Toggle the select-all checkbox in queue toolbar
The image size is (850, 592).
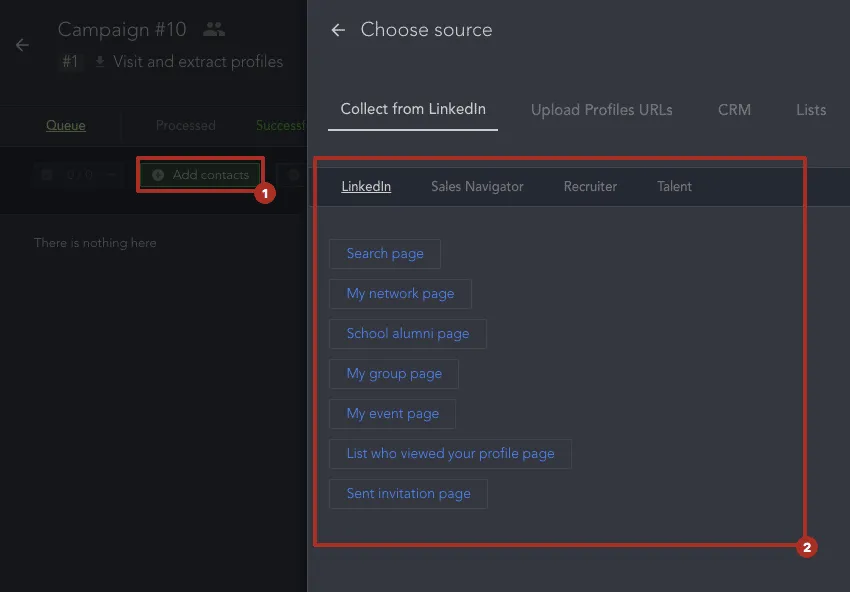[x=47, y=175]
